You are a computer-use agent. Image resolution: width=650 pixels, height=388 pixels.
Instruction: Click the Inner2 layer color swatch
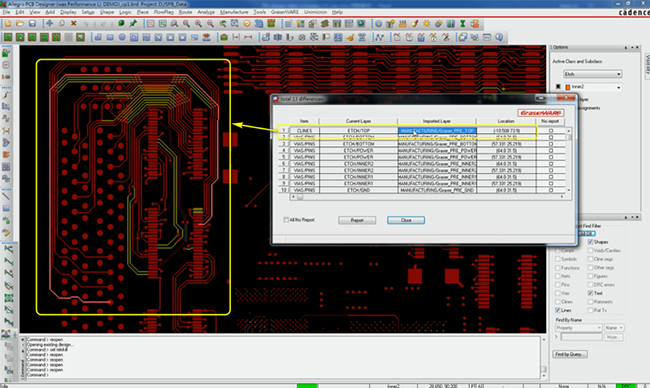568,87
